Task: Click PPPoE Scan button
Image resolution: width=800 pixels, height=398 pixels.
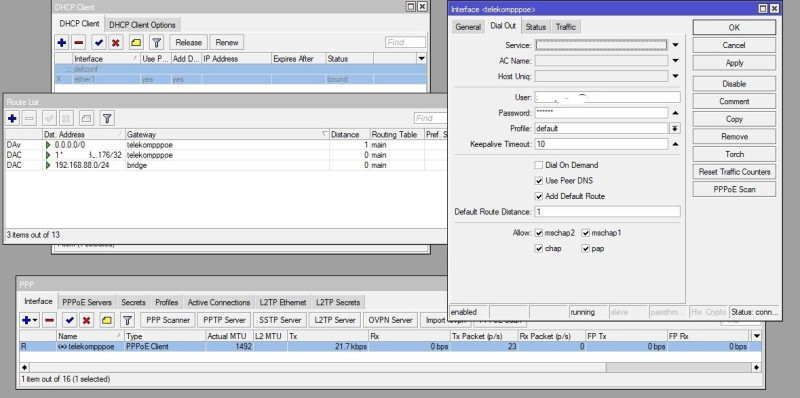Action: 734,189
